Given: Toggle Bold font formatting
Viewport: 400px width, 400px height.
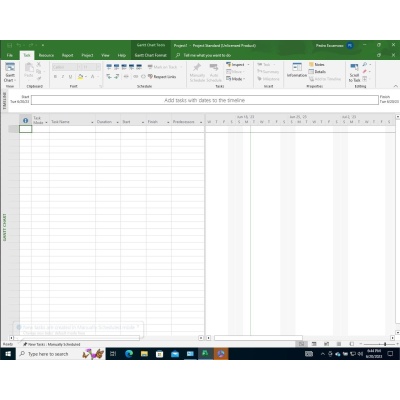Looking at the screenshot, I should pos(55,77).
